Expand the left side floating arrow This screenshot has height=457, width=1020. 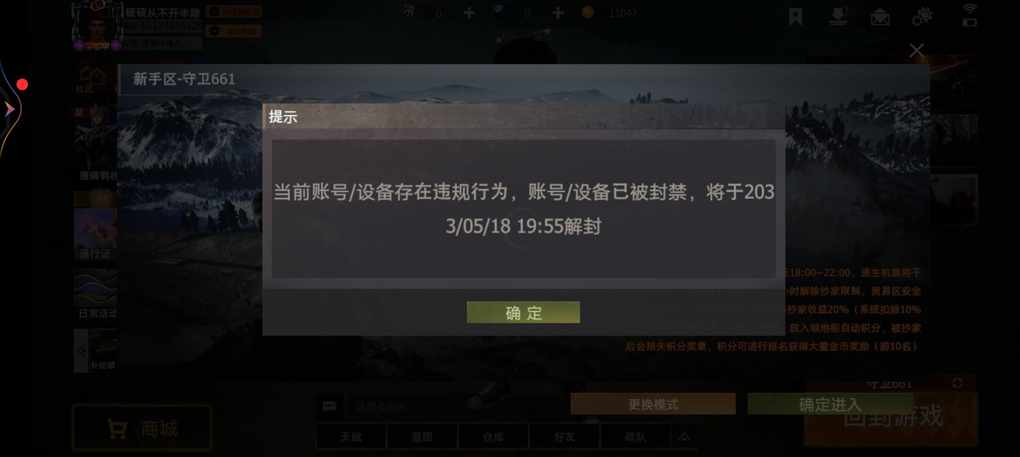click(9, 109)
